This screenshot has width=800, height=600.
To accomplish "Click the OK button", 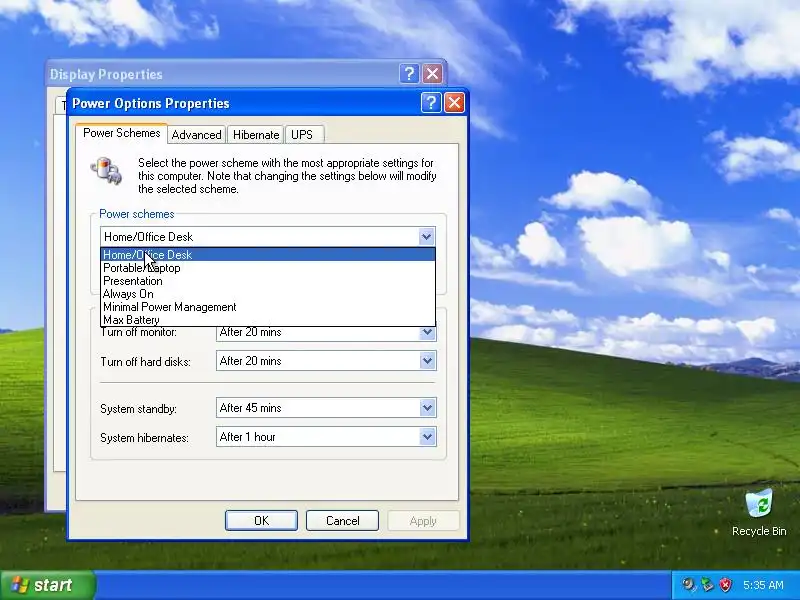I will pyautogui.click(x=261, y=520).
